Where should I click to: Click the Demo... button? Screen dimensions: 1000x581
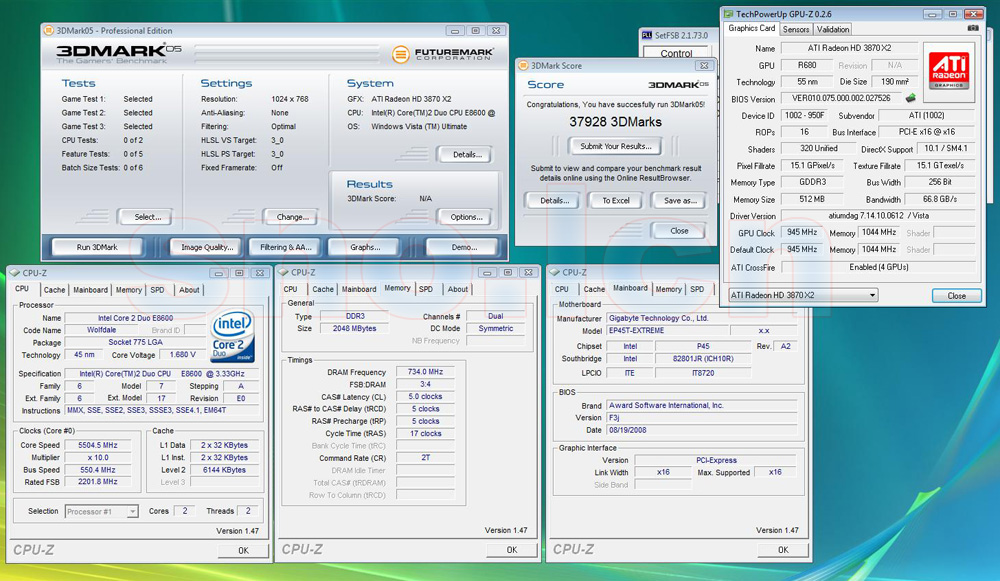point(464,247)
